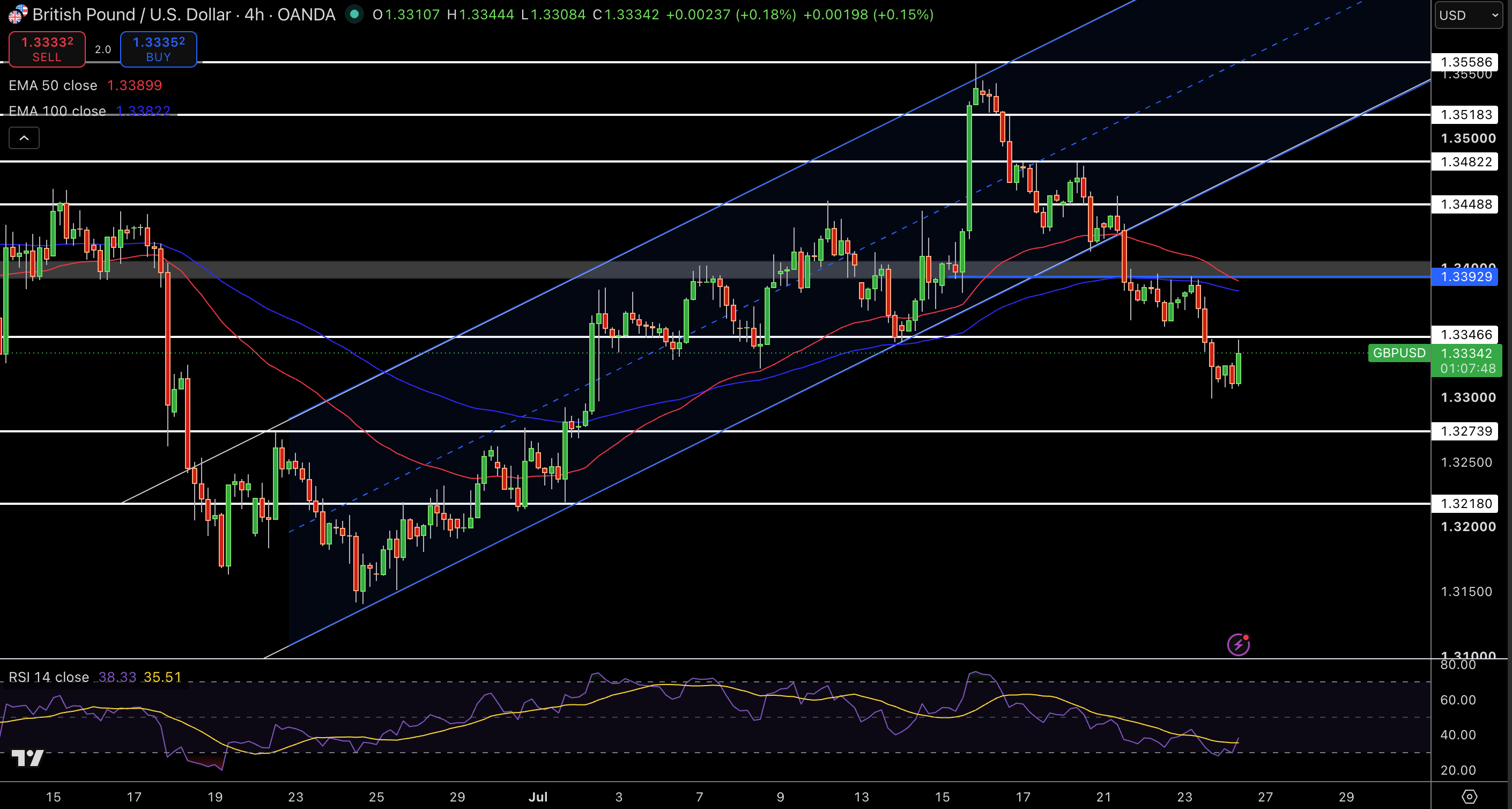
Task: Open the USD currency dropdown
Action: tap(1469, 15)
